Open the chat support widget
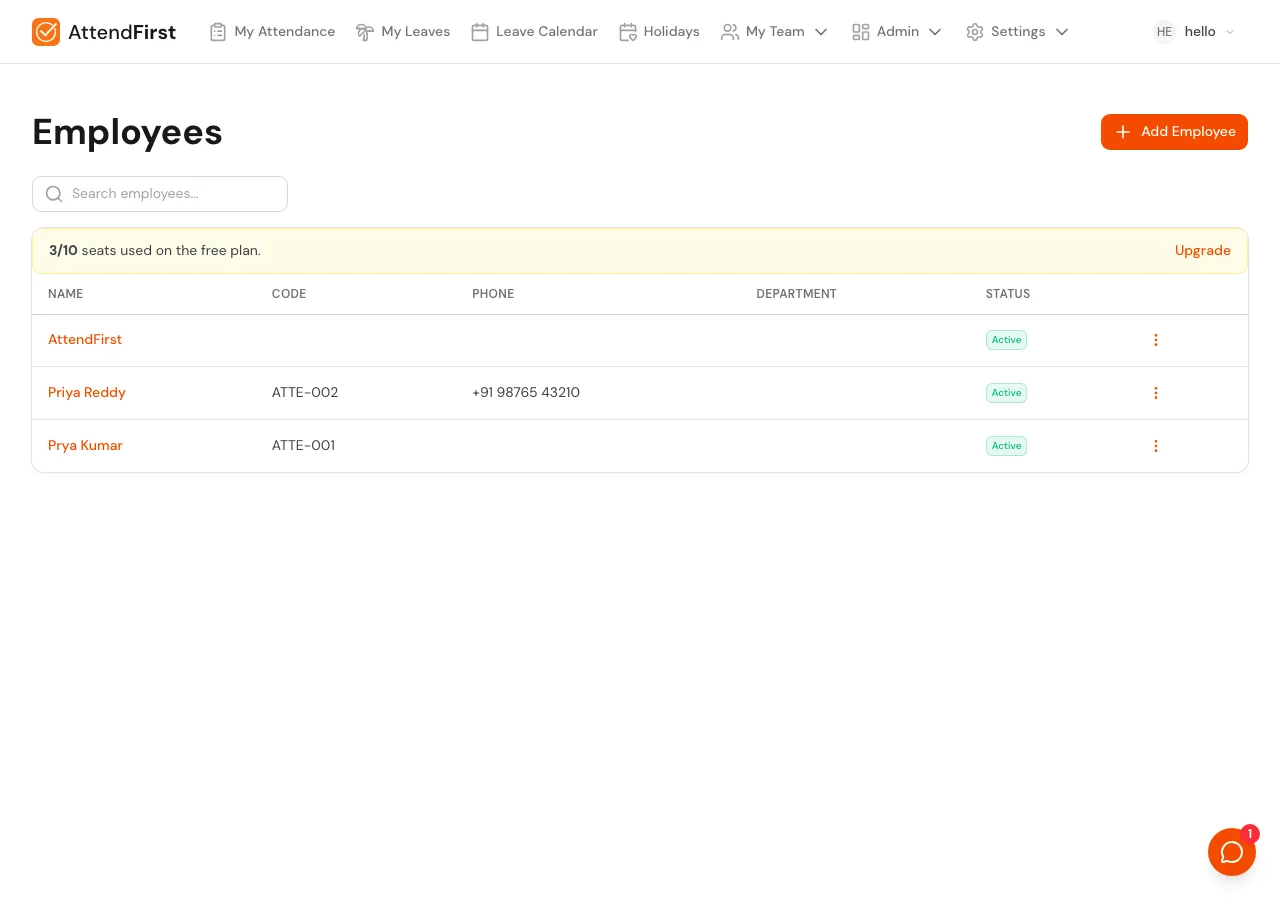1280x900 pixels. coord(1232,852)
